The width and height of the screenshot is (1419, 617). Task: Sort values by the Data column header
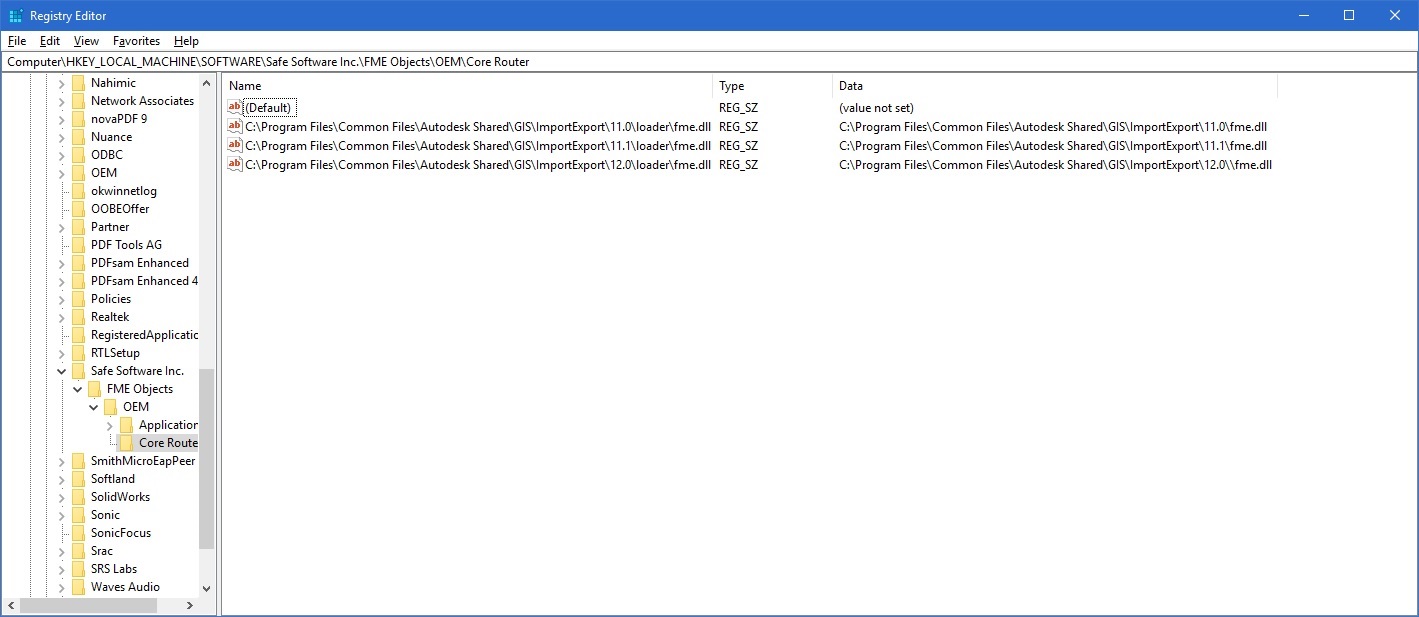coord(1055,86)
